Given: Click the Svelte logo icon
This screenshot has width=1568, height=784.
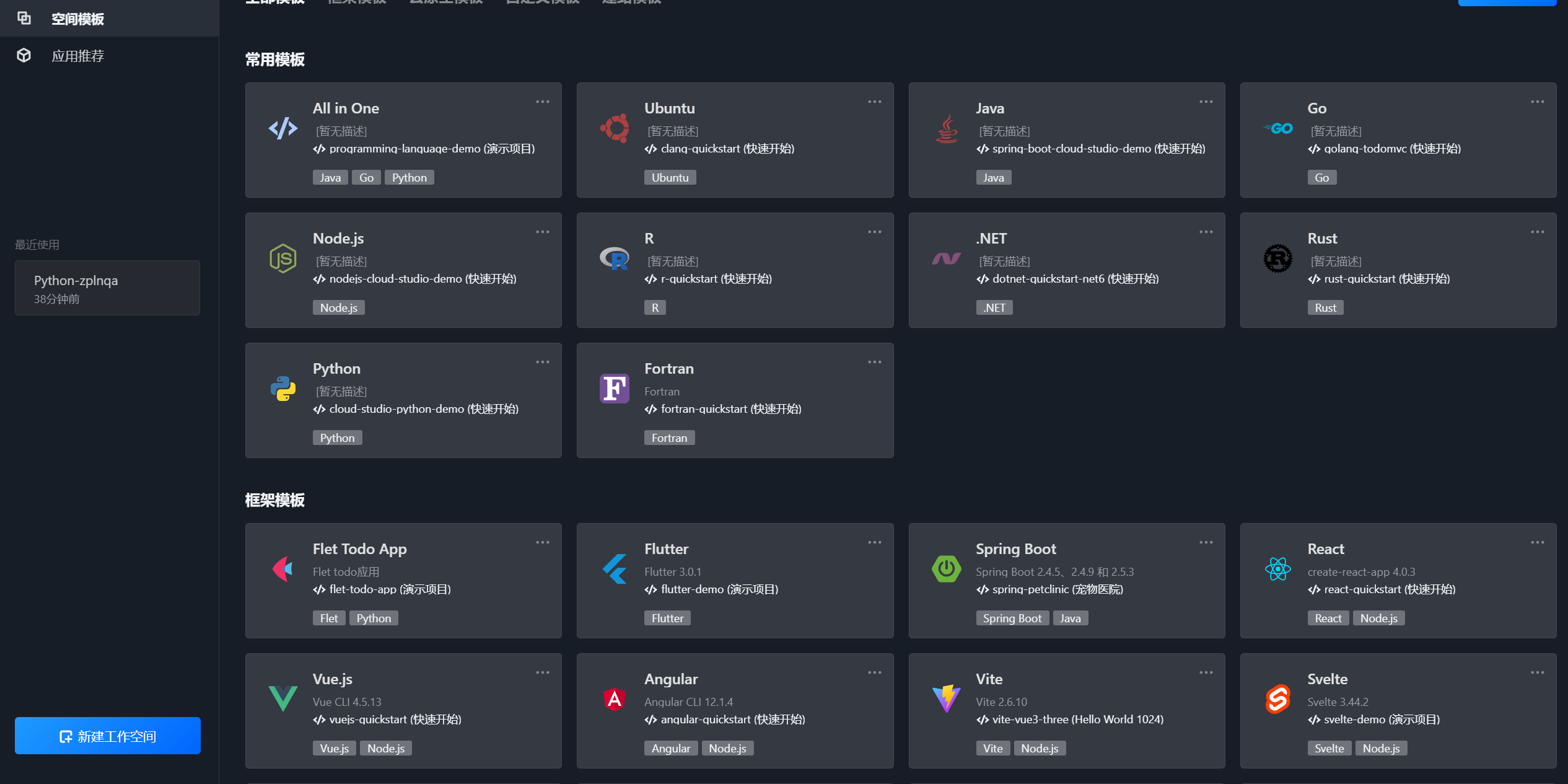Looking at the screenshot, I should coord(1277,699).
